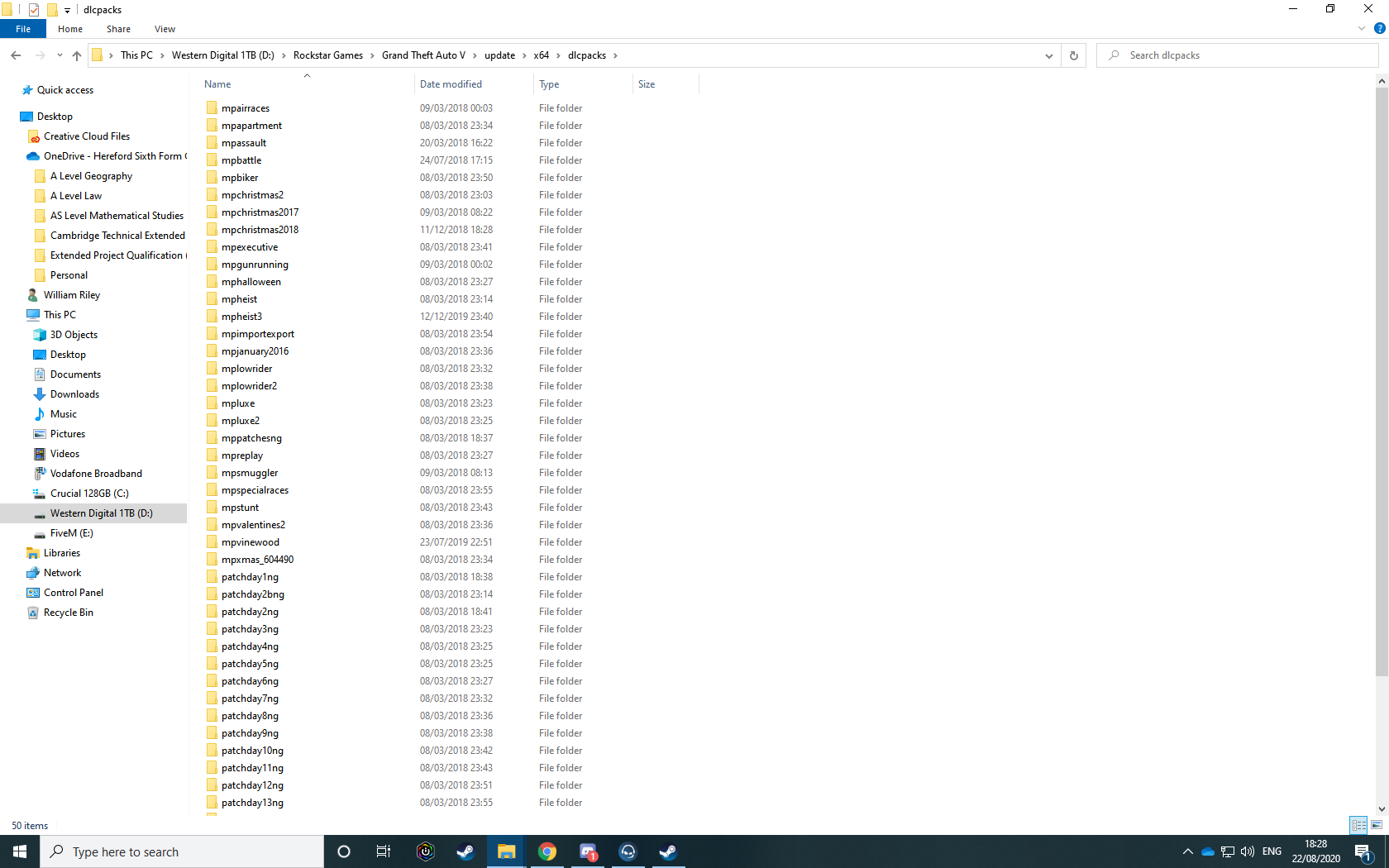This screenshot has width=1389, height=868.
Task: Select FiveM (E:) drive
Action: point(71,533)
